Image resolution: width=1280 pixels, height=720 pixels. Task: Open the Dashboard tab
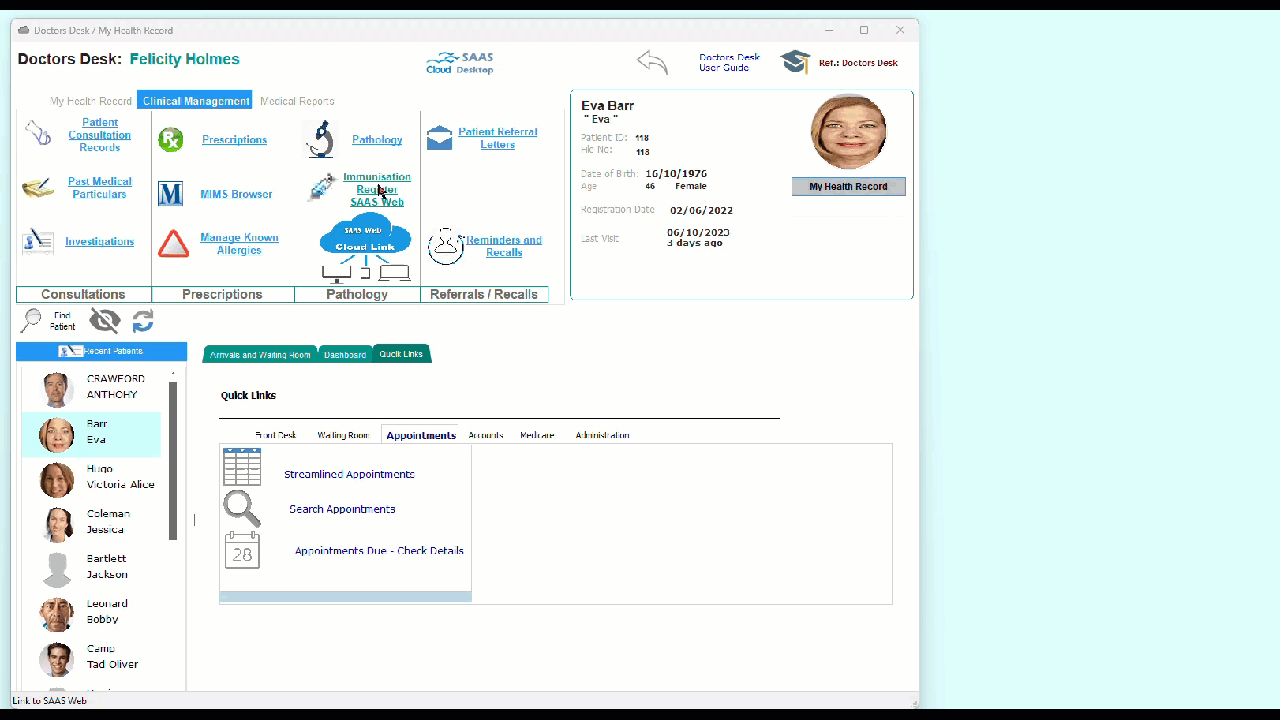point(345,355)
